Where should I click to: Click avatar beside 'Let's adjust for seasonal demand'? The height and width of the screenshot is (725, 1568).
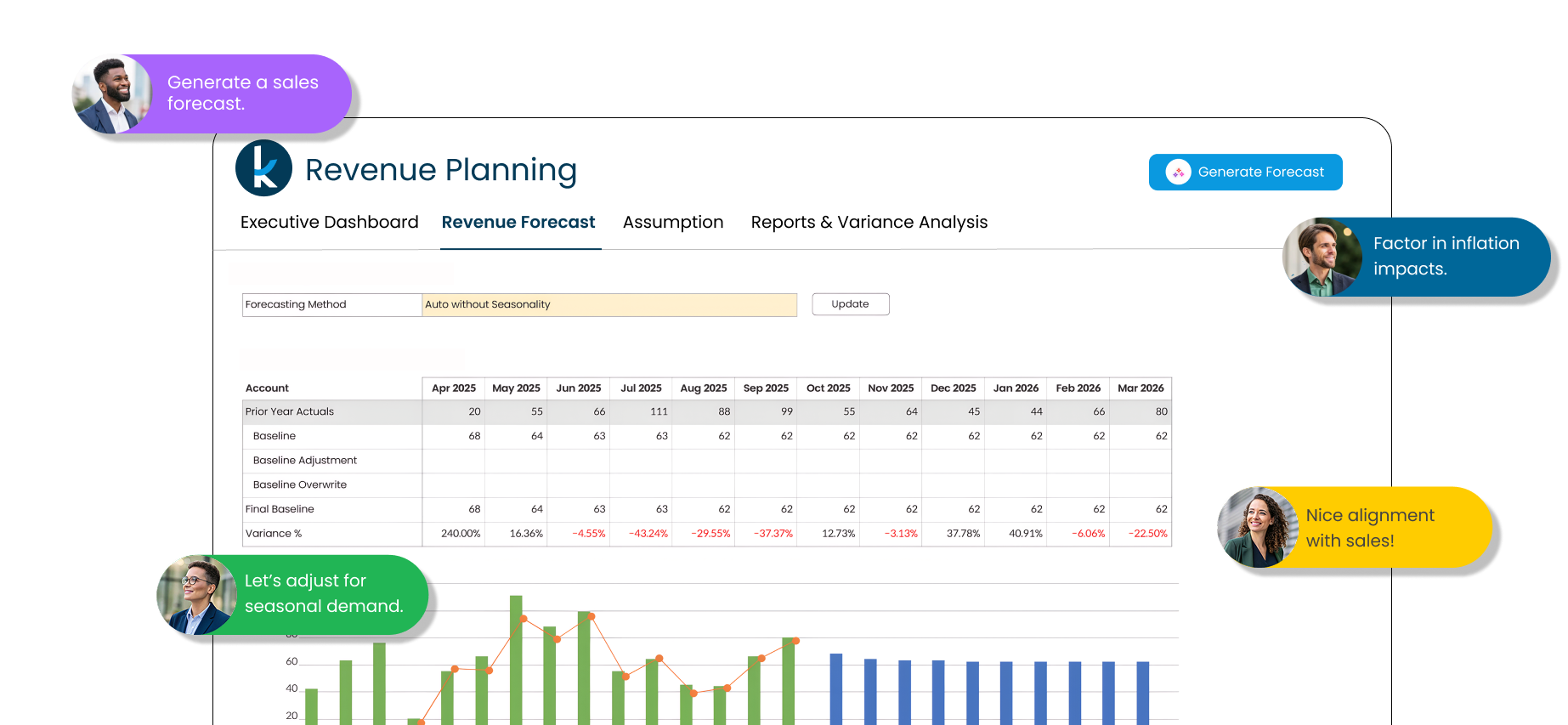coord(196,595)
